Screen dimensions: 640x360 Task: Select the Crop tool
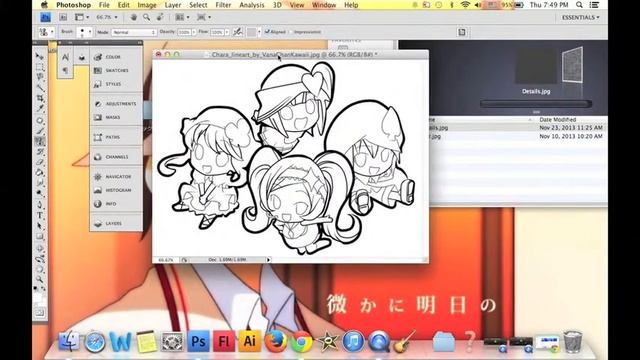40,98
